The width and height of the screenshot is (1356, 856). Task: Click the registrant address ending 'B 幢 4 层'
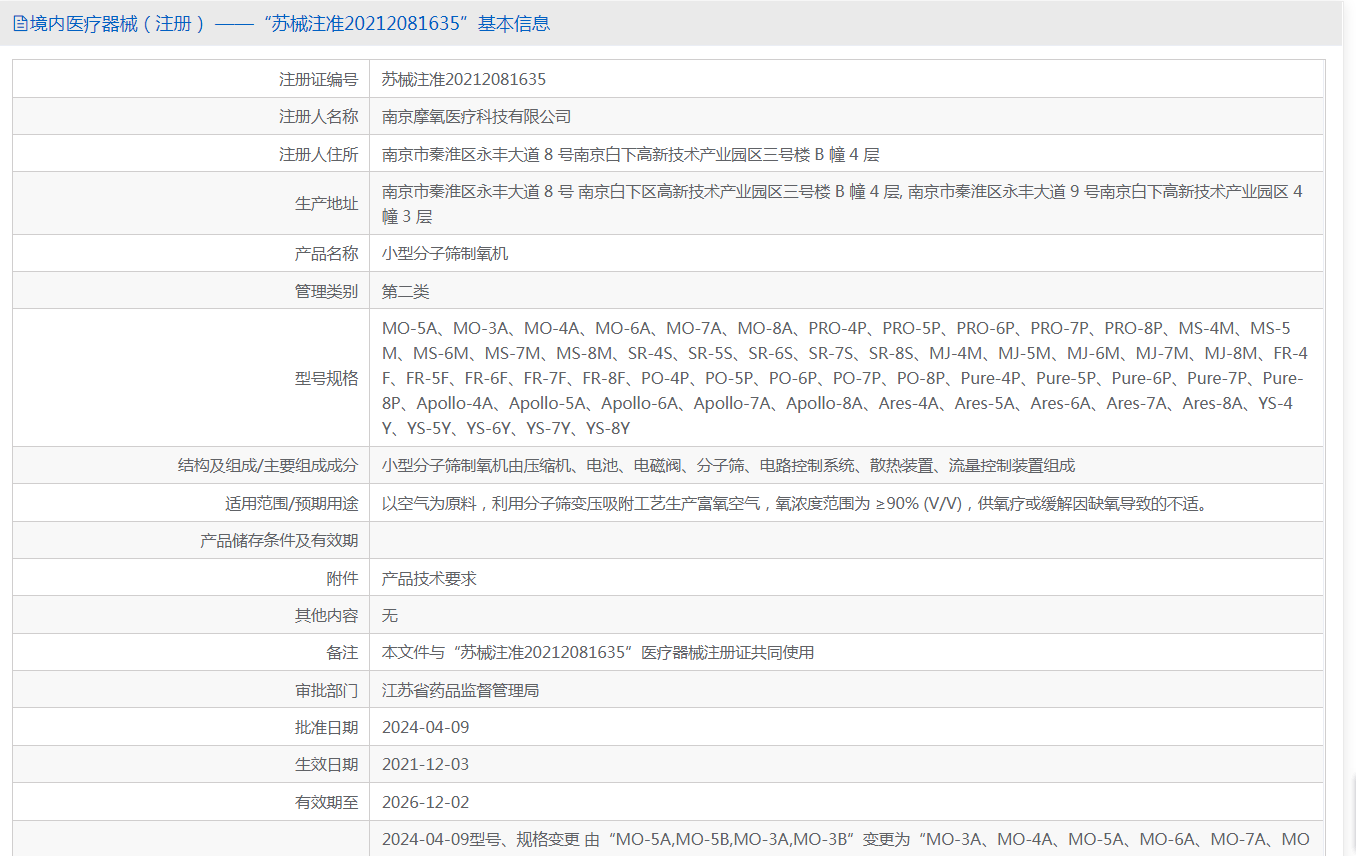631,154
